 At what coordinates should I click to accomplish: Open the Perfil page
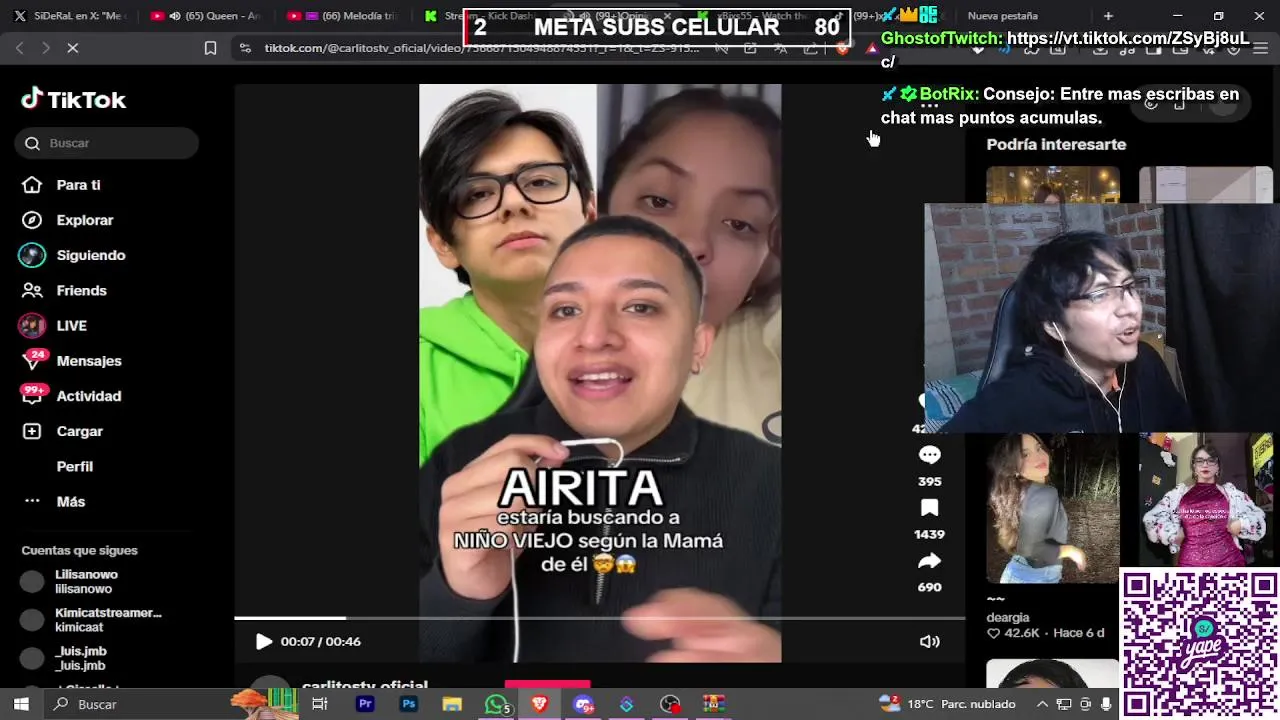click(x=74, y=466)
